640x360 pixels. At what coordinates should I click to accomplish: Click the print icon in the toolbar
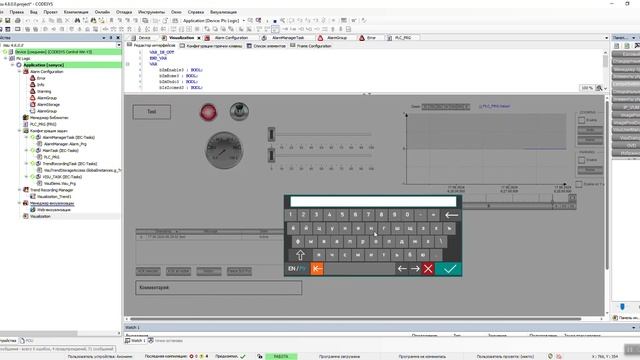[x=18, y=20]
